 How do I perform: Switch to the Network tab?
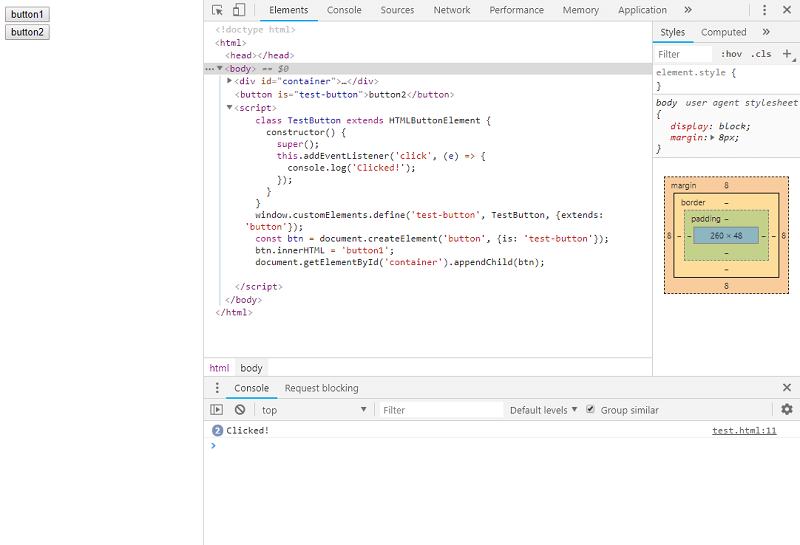[451, 10]
